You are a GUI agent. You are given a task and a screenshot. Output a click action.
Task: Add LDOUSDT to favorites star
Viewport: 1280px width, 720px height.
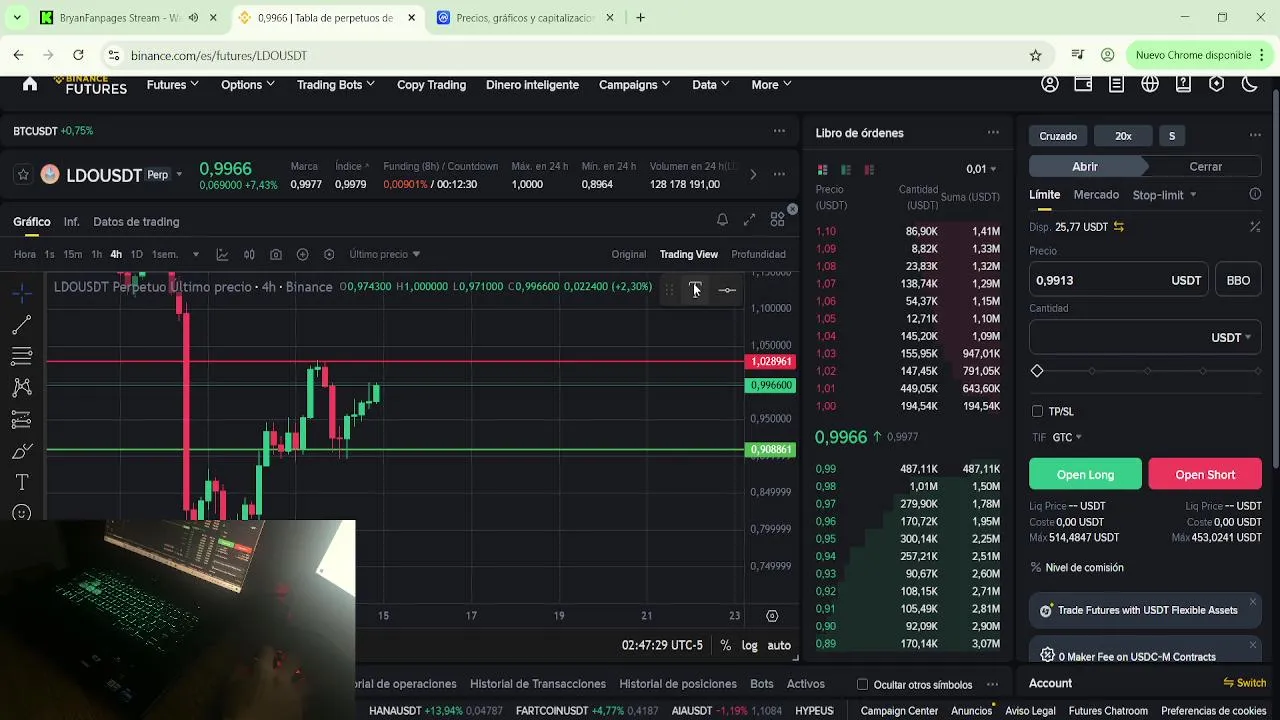[x=23, y=175]
